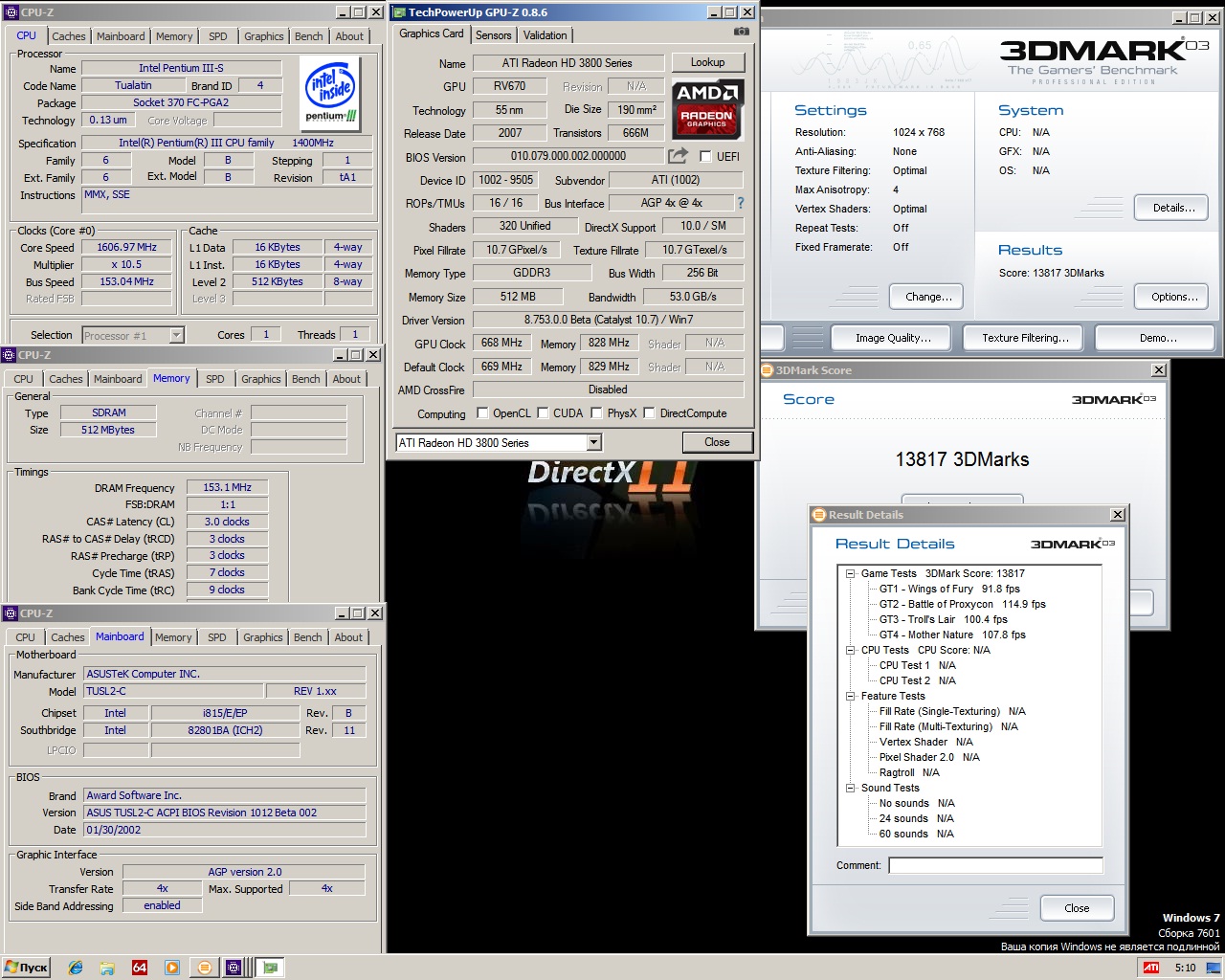1225x980 pixels.
Task: Click the GPU name field ATI Radeon HD 3800 Series
Action: click(x=568, y=63)
